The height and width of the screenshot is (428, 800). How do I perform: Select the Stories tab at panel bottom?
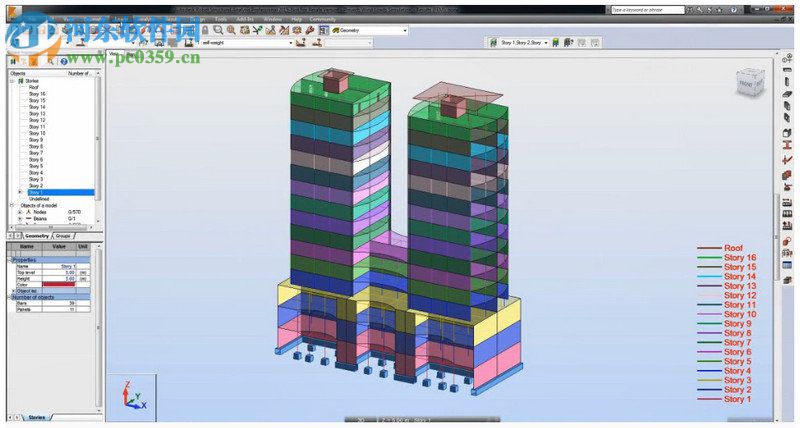[36, 418]
